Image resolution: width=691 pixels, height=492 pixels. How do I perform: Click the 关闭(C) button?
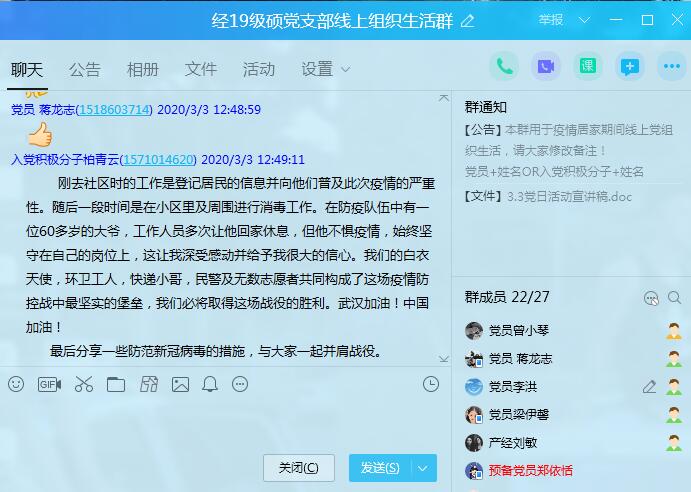point(299,468)
